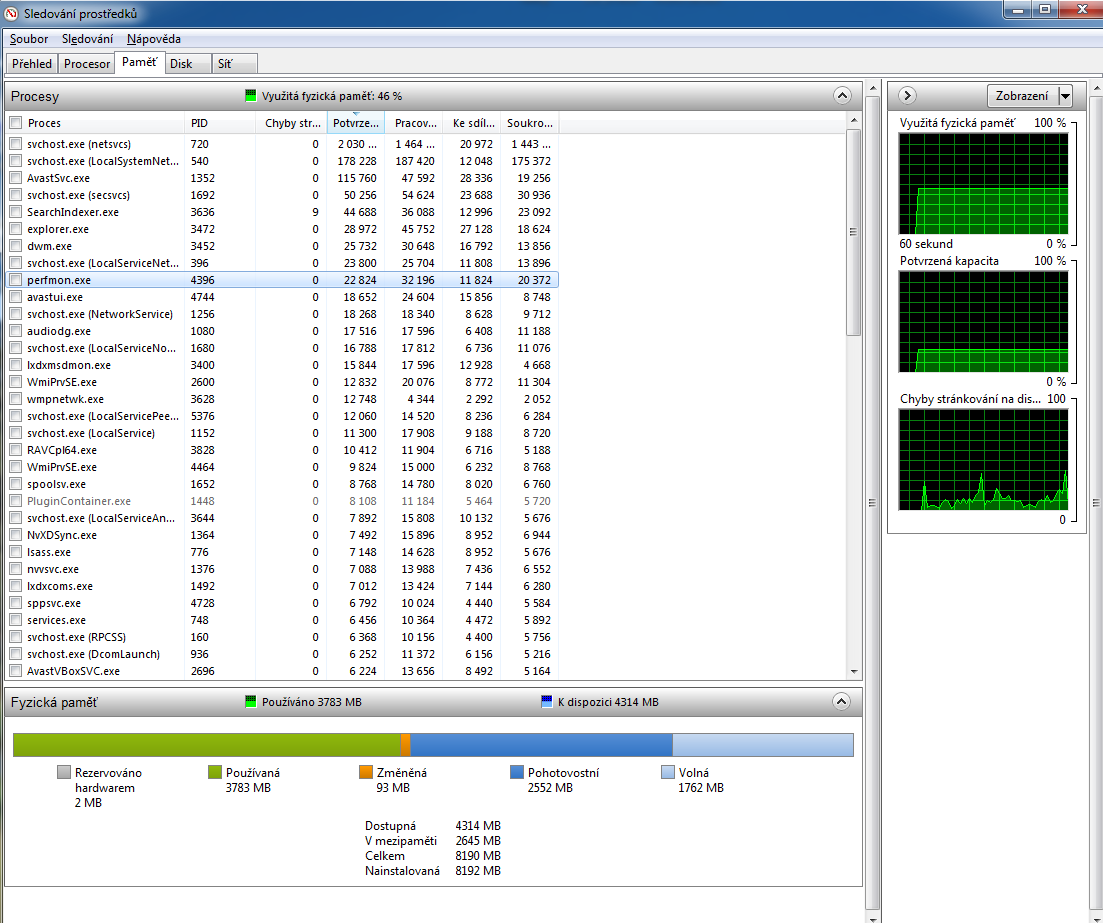Switch to the Procesor tab
The image size is (1103, 923).
tap(87, 64)
